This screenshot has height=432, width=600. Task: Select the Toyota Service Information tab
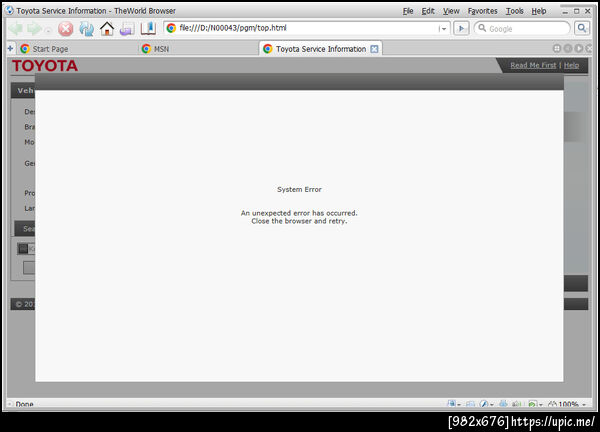(321, 49)
